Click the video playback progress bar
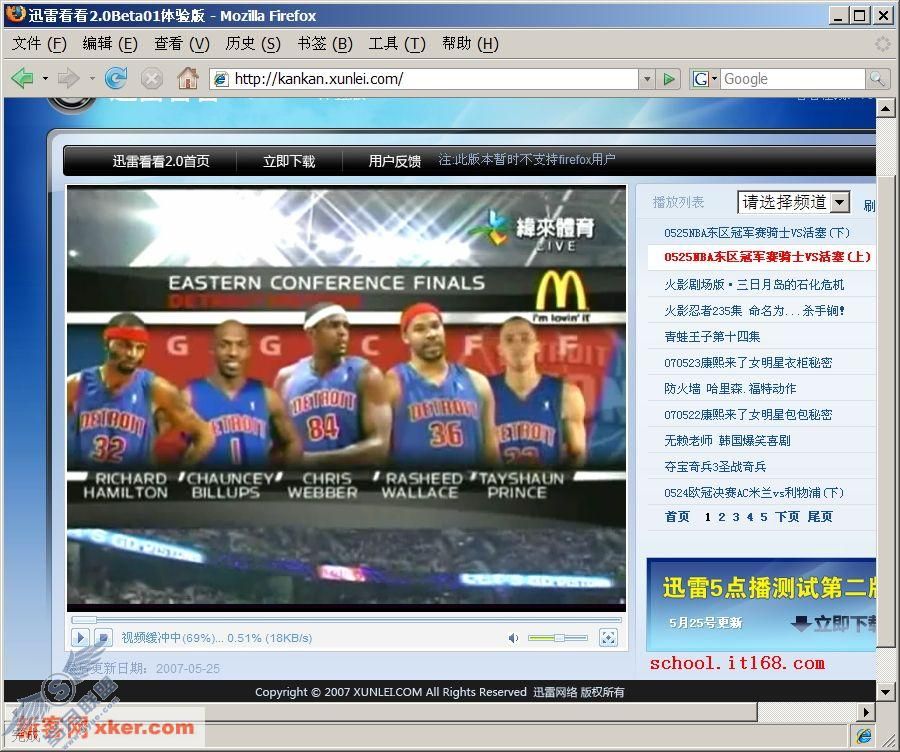Screen dimensions: 900x752 [x=346, y=620]
